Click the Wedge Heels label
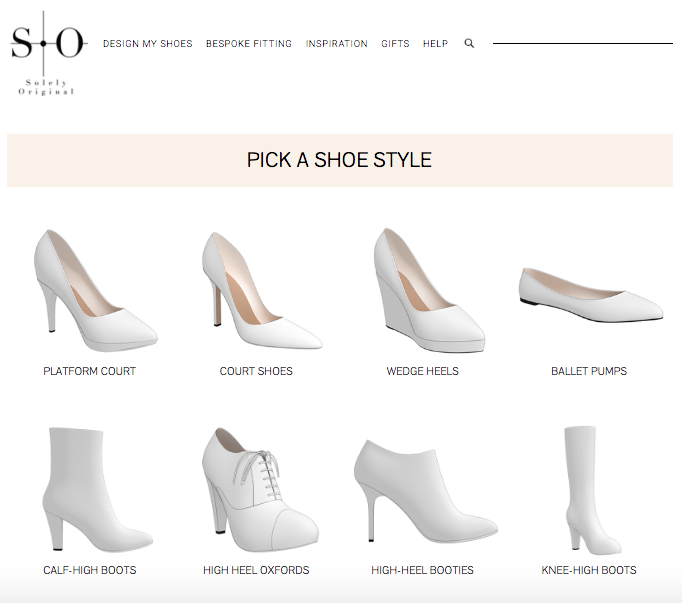682x603 pixels. pyautogui.click(x=423, y=371)
